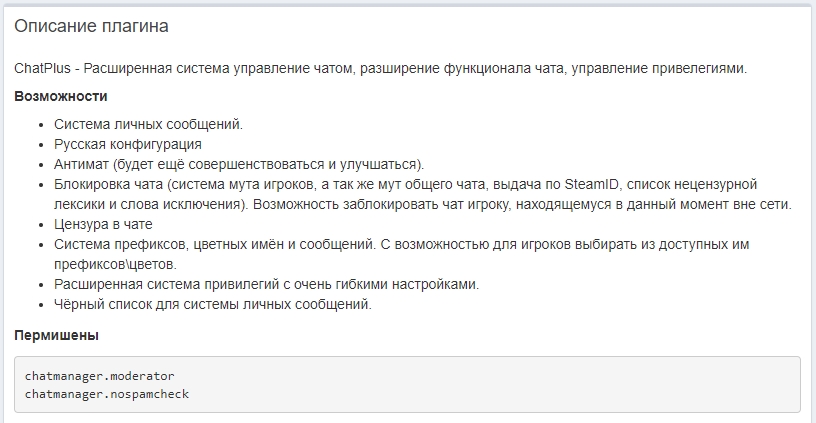This screenshot has height=423, width=816.
Task: Click the "Чёрный список" list item
Action: tap(100, 304)
